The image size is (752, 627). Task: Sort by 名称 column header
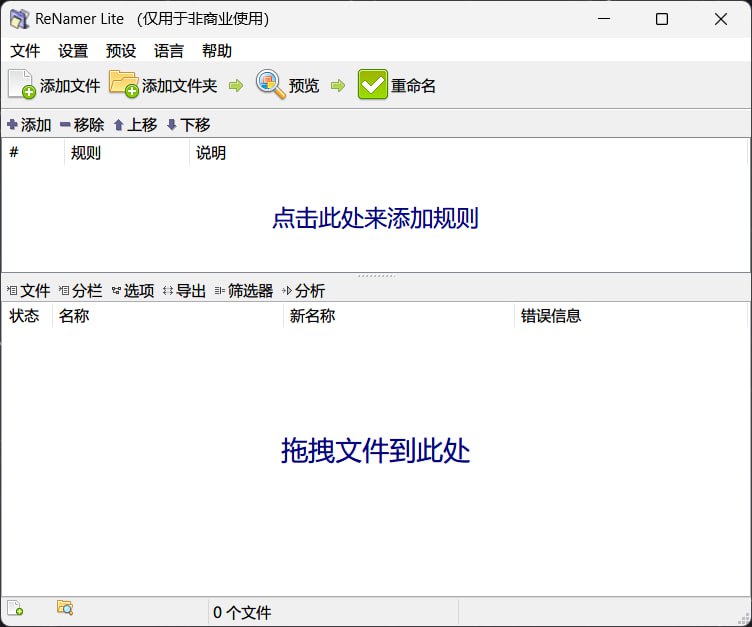[167, 316]
